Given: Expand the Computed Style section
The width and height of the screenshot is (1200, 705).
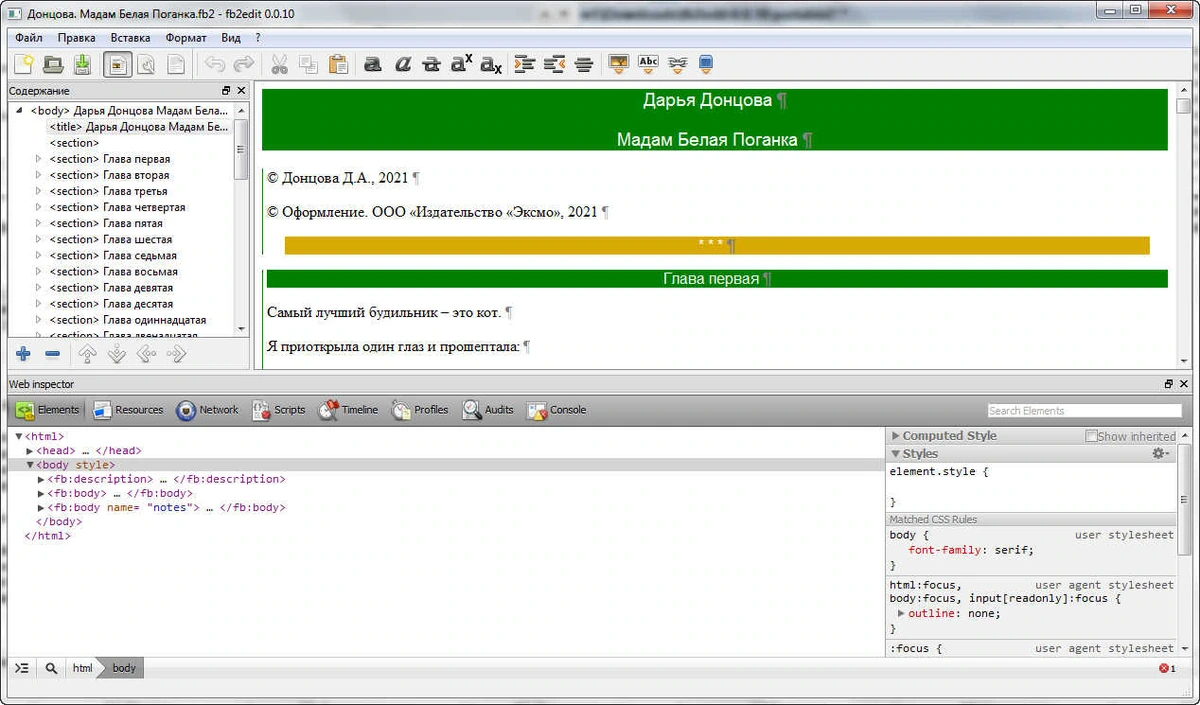Looking at the screenshot, I should (895, 436).
